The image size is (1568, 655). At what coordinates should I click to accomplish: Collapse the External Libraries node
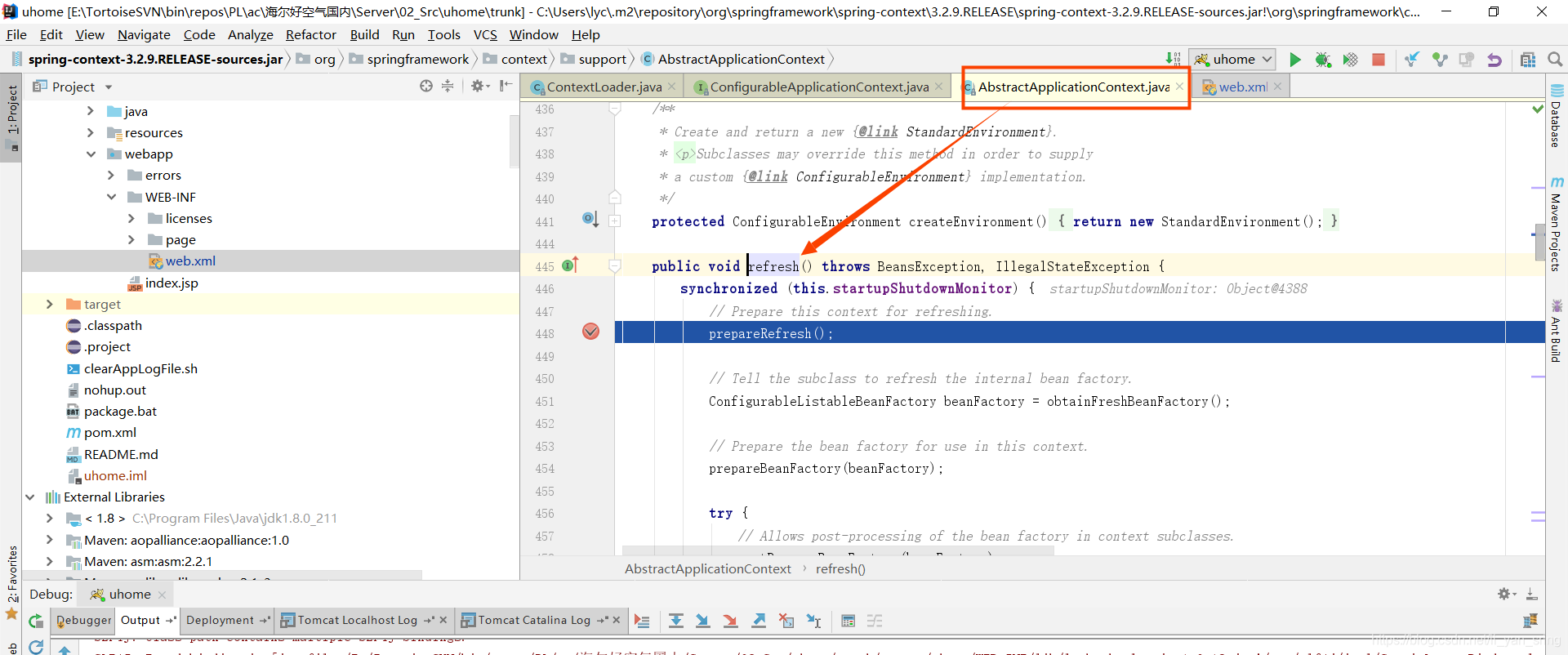tap(30, 497)
